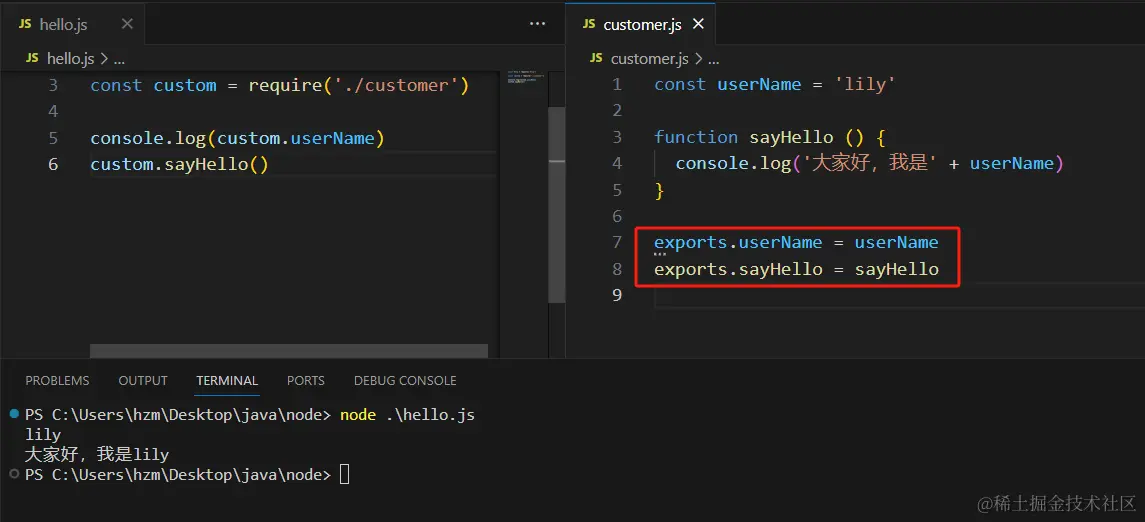Screen dimensions: 1145x522
Task: Click line number 6 in hello.js
Action: [53, 164]
